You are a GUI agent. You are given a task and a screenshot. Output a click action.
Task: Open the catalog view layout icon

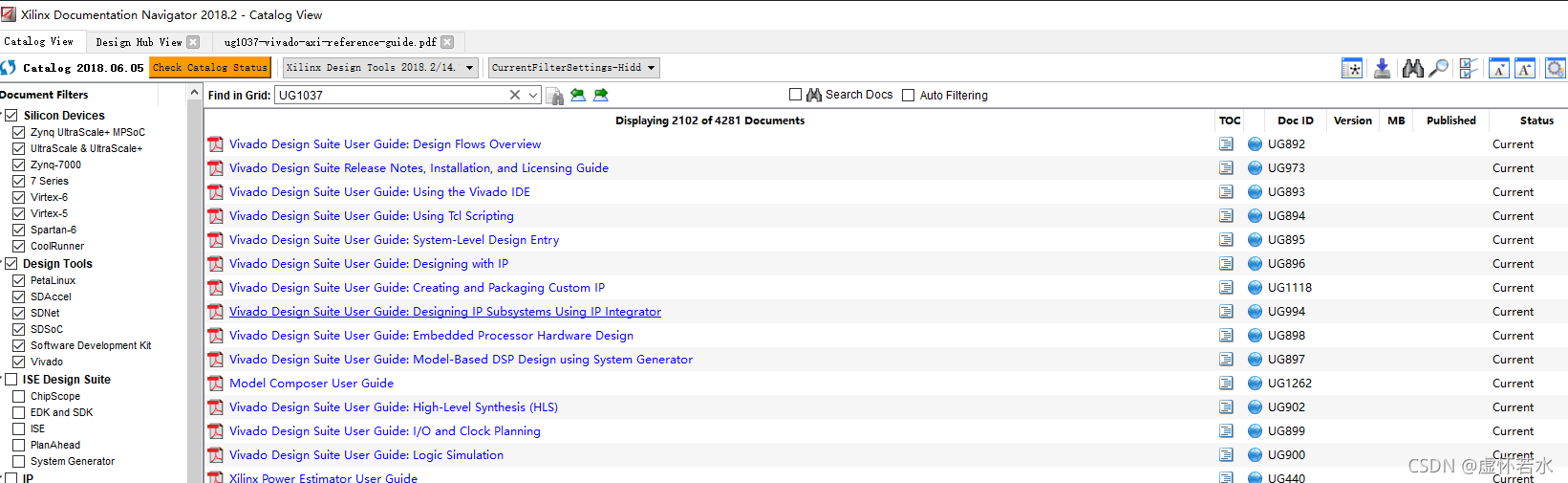1352,68
